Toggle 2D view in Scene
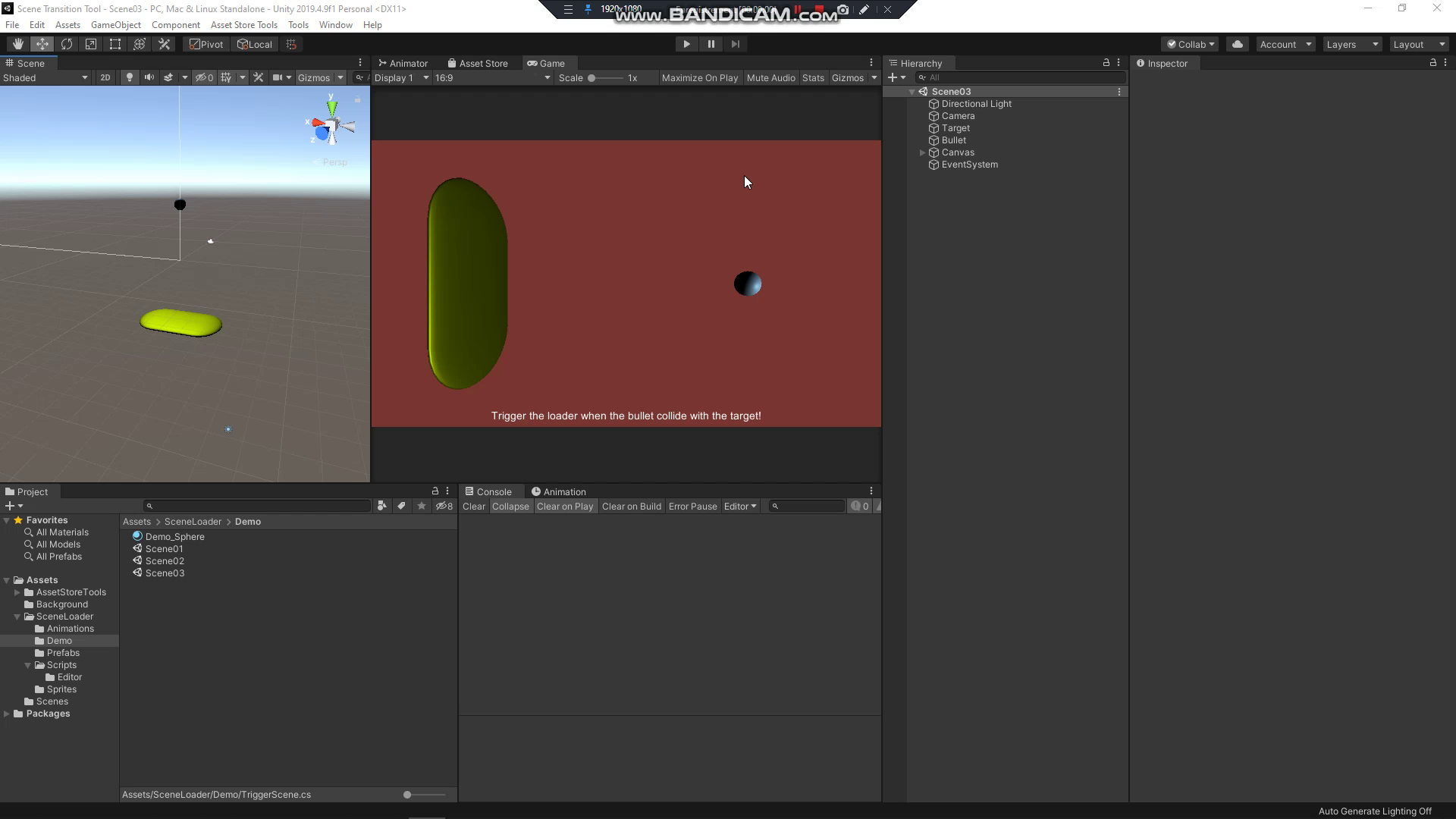The height and width of the screenshot is (819, 1456). (105, 77)
